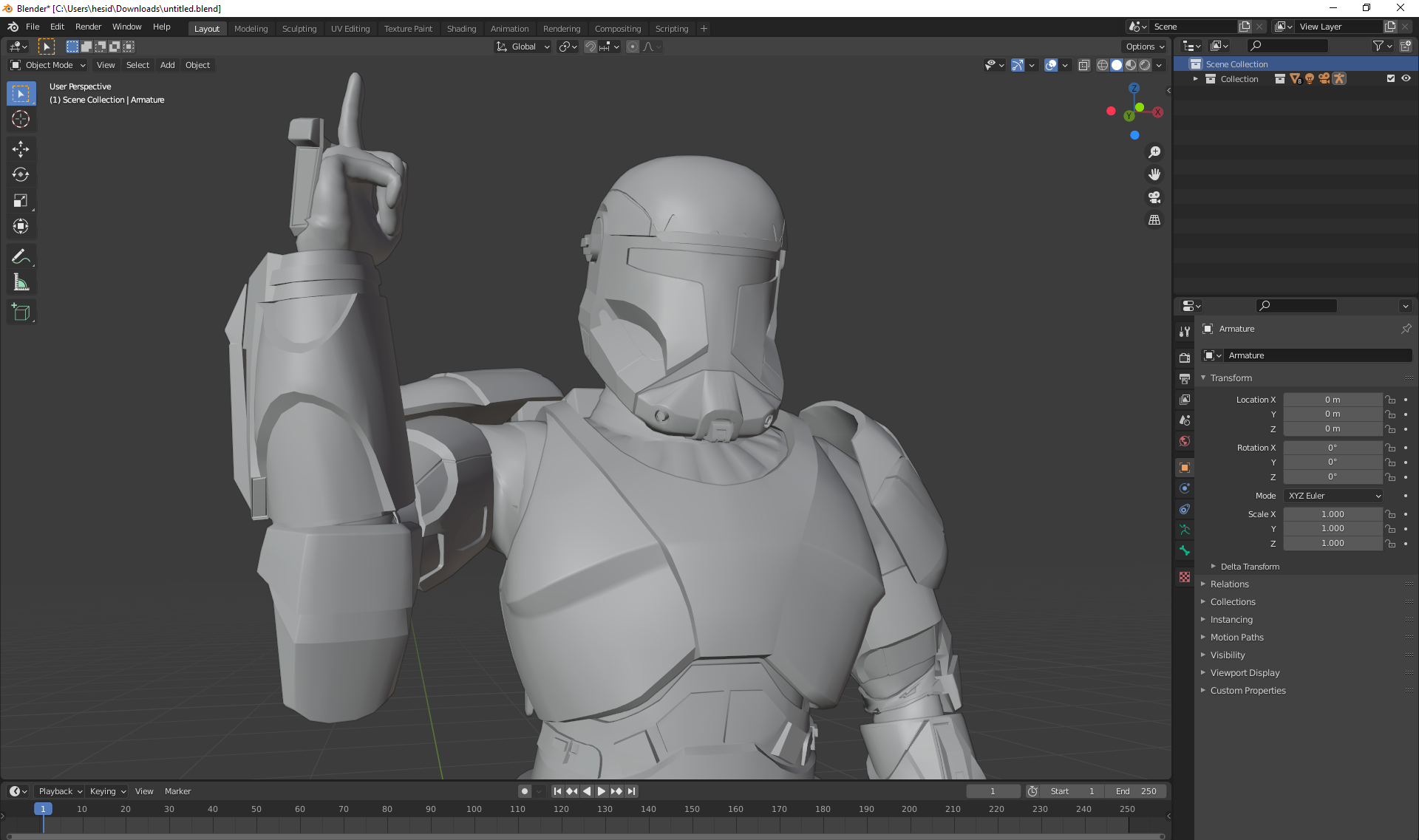Screen dimensions: 1419x840
Task: Click the Add Cube tool icon
Action: click(21, 312)
